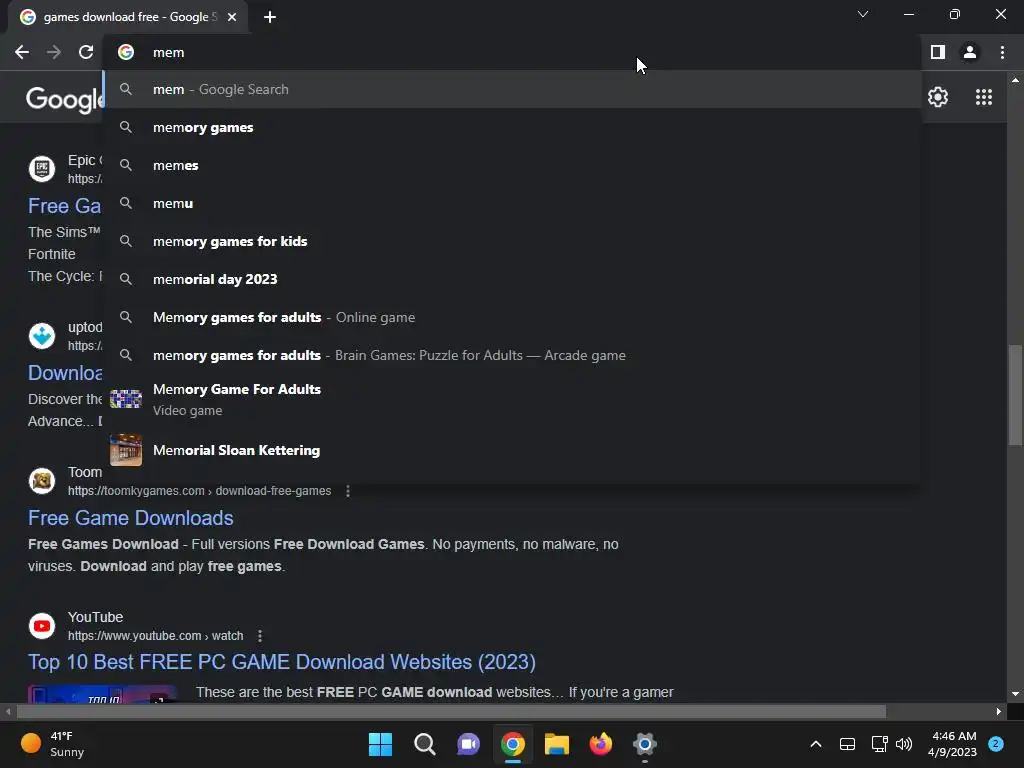Close the games download free tab
Viewport: 1024px width, 768px height.
coord(232,17)
